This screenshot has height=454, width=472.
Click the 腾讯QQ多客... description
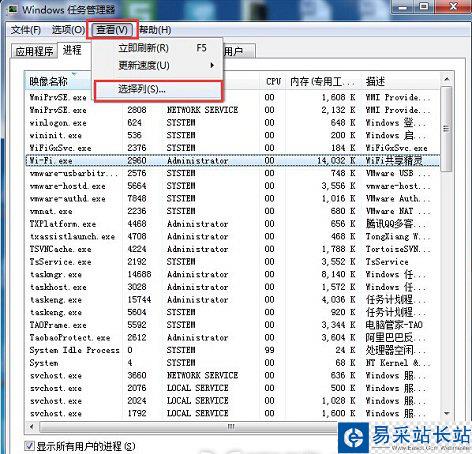(396, 224)
